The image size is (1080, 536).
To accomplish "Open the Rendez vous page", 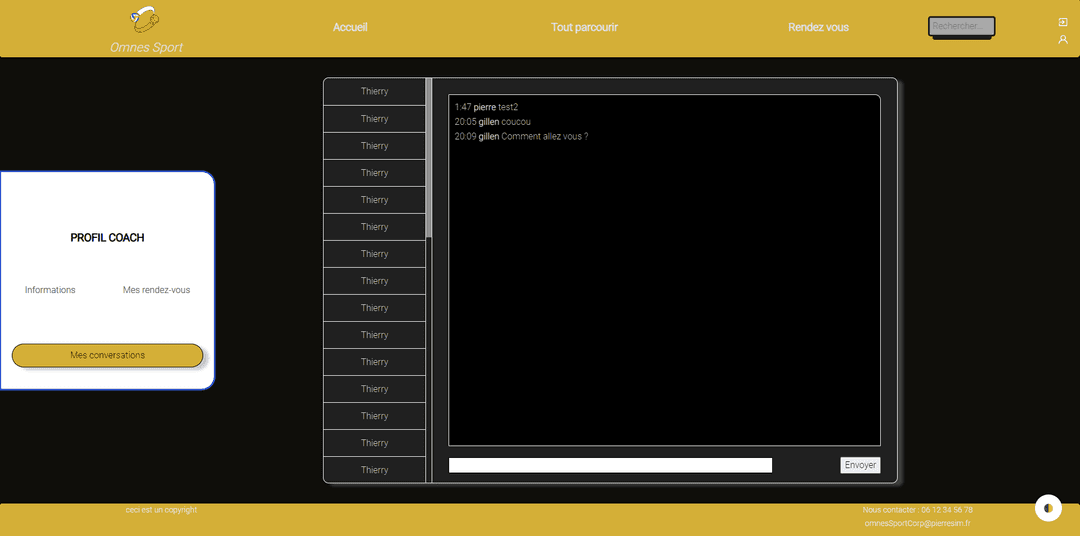I will 818,27.
